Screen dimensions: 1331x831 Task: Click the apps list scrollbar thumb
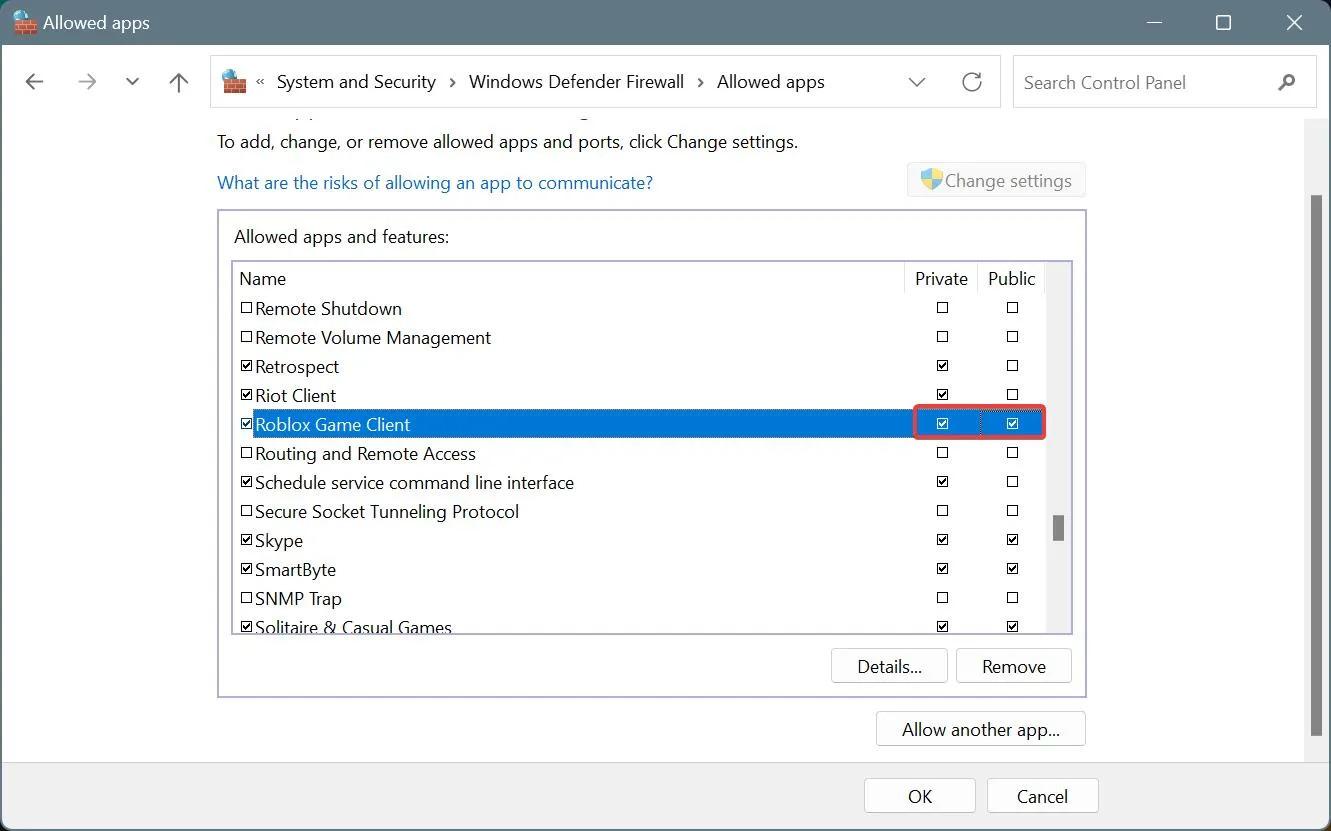pos(1058,527)
